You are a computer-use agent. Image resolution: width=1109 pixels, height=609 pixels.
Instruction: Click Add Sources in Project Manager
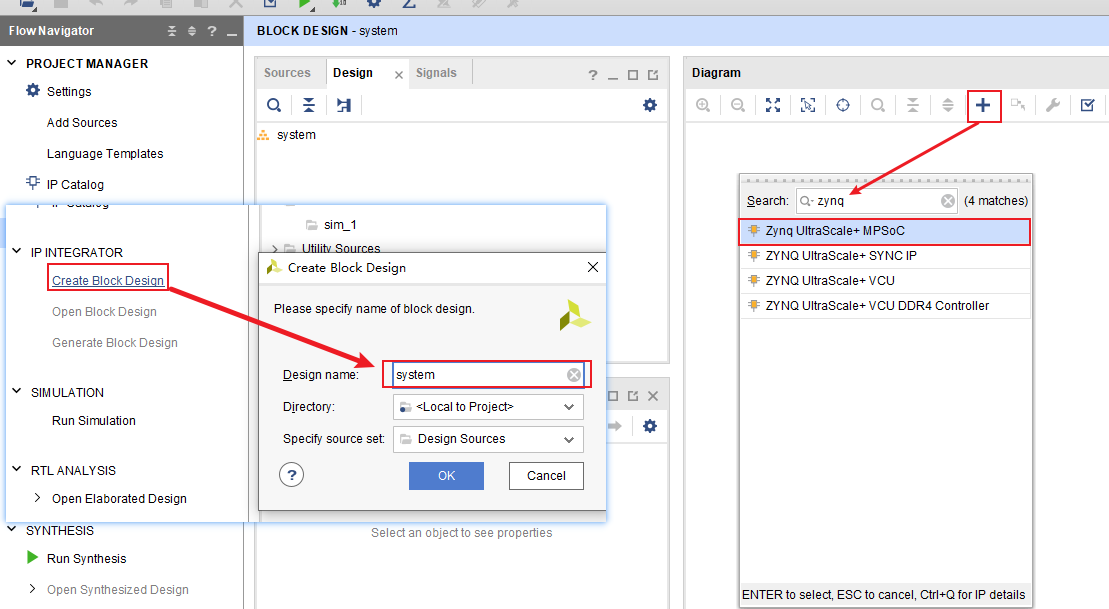82,122
